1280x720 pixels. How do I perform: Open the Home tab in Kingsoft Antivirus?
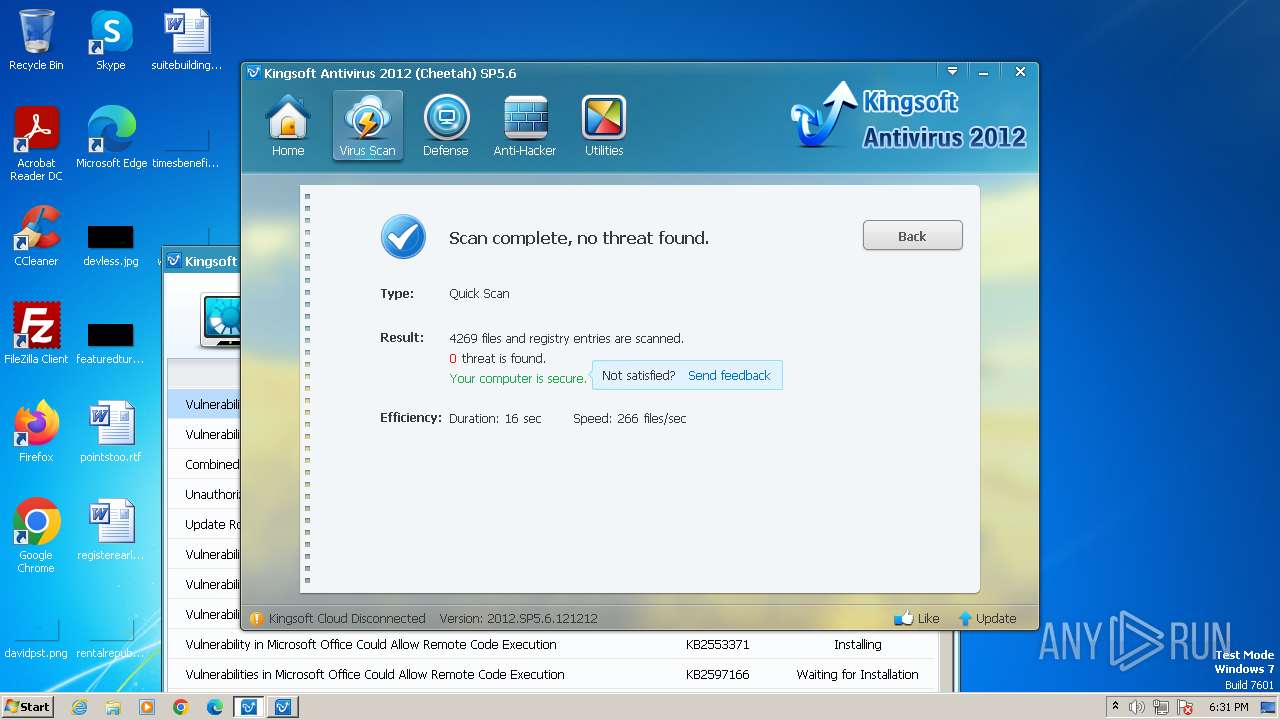[288, 126]
